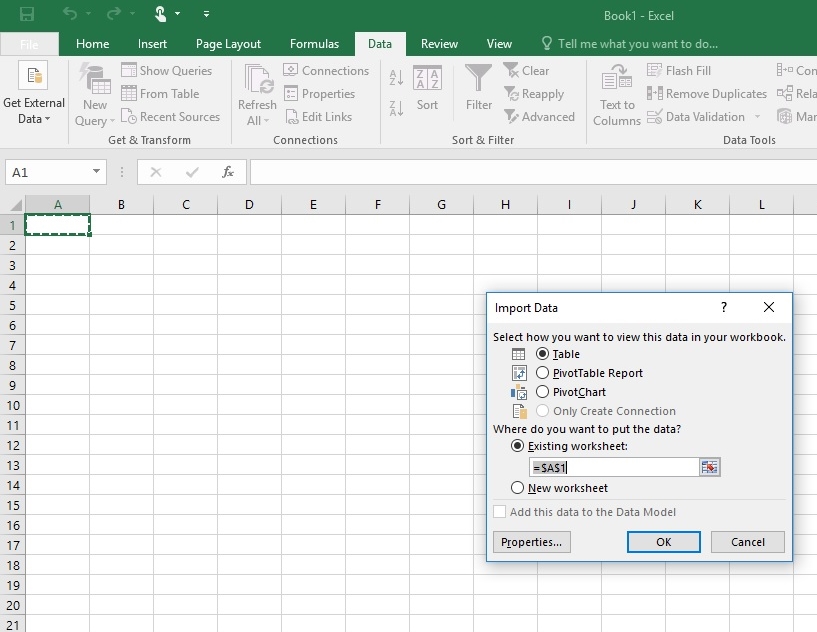Click the Filter funnel icon
This screenshot has height=632, width=817.
coord(479,78)
